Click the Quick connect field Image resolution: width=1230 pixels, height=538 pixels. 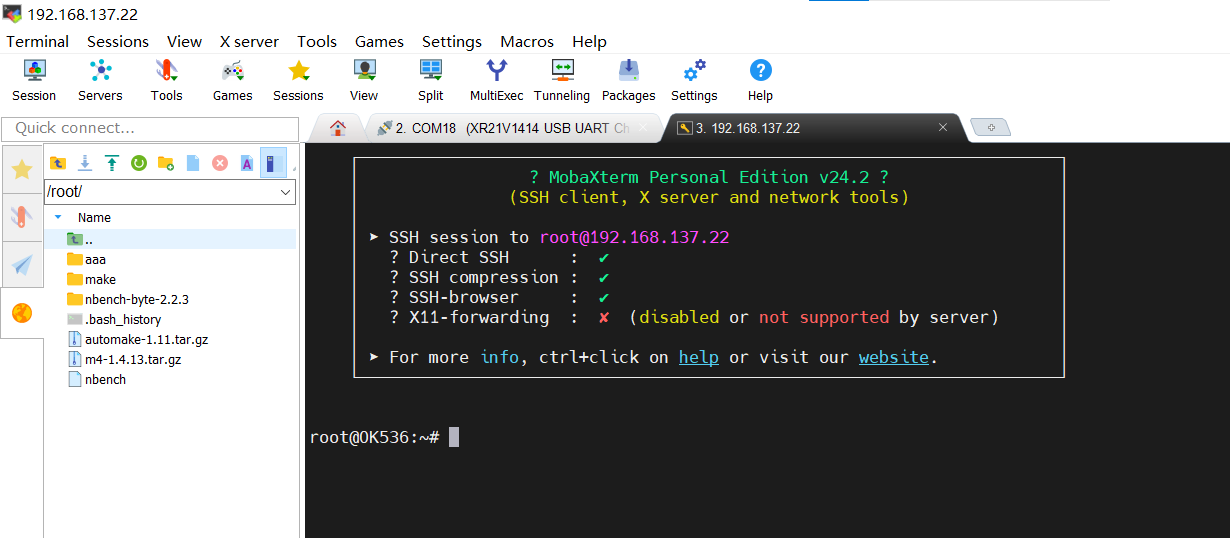tap(150, 129)
